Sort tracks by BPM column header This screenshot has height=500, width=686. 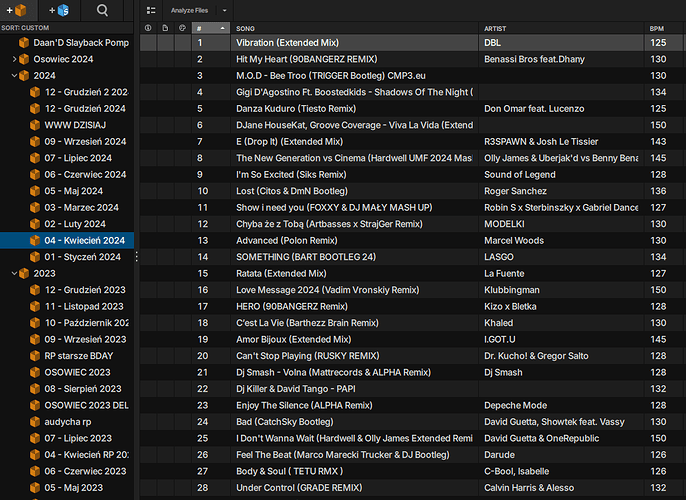[658, 28]
